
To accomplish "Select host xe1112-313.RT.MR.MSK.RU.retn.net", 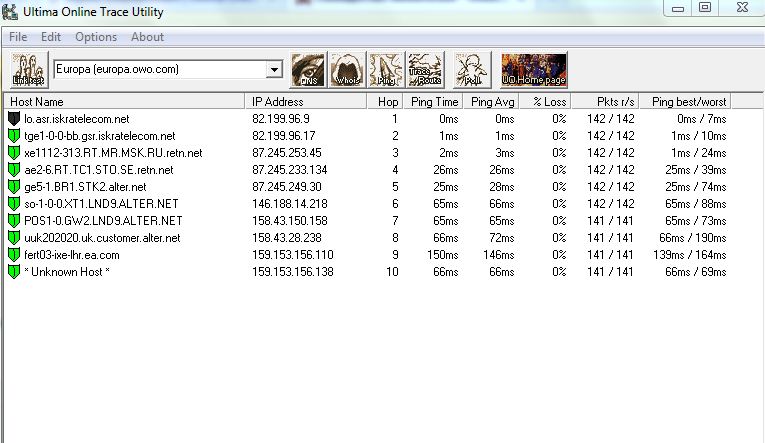I will 113,153.
